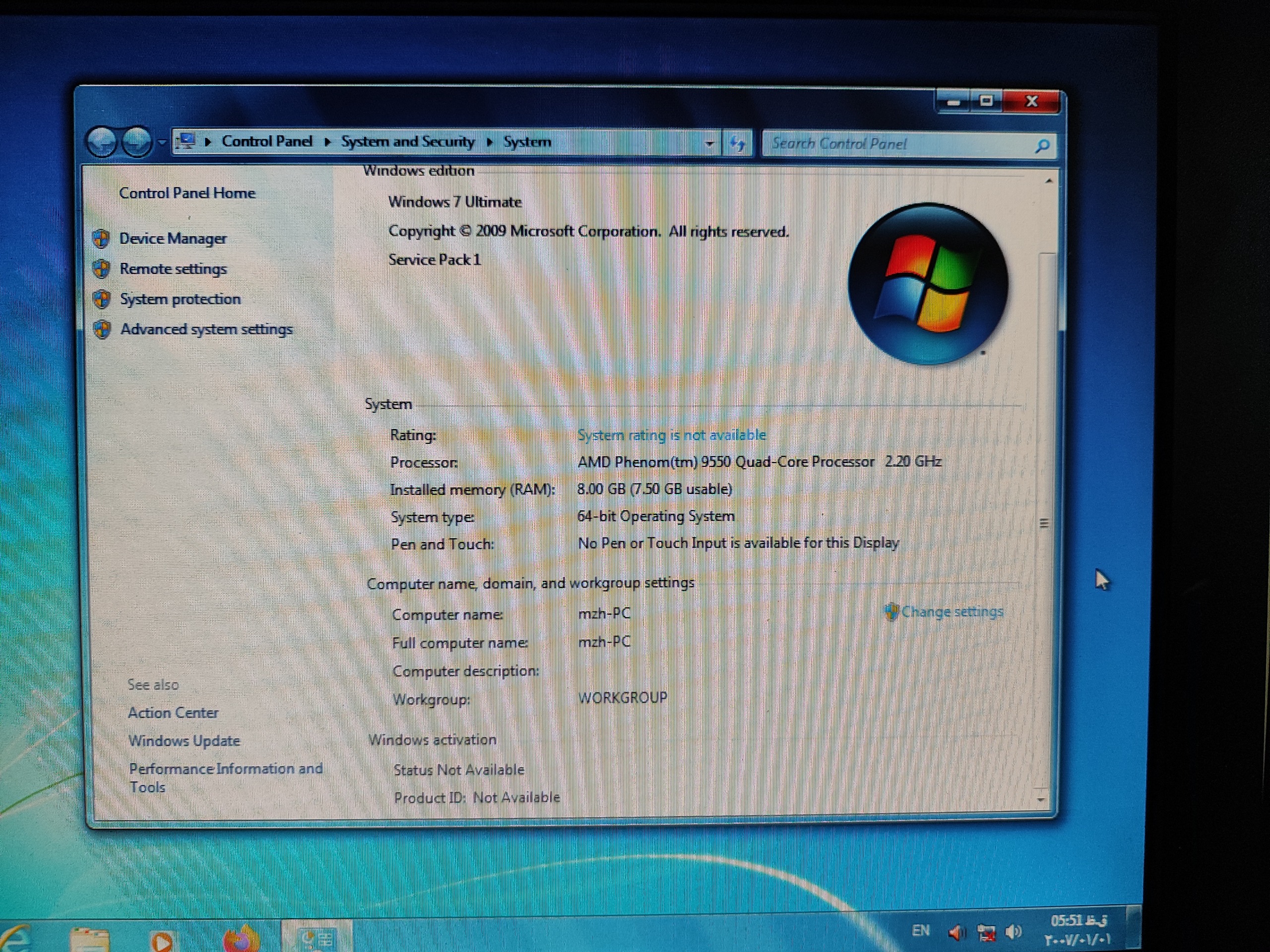1270x952 pixels.
Task: Click '64-bit Operating System' value
Action: (656, 516)
